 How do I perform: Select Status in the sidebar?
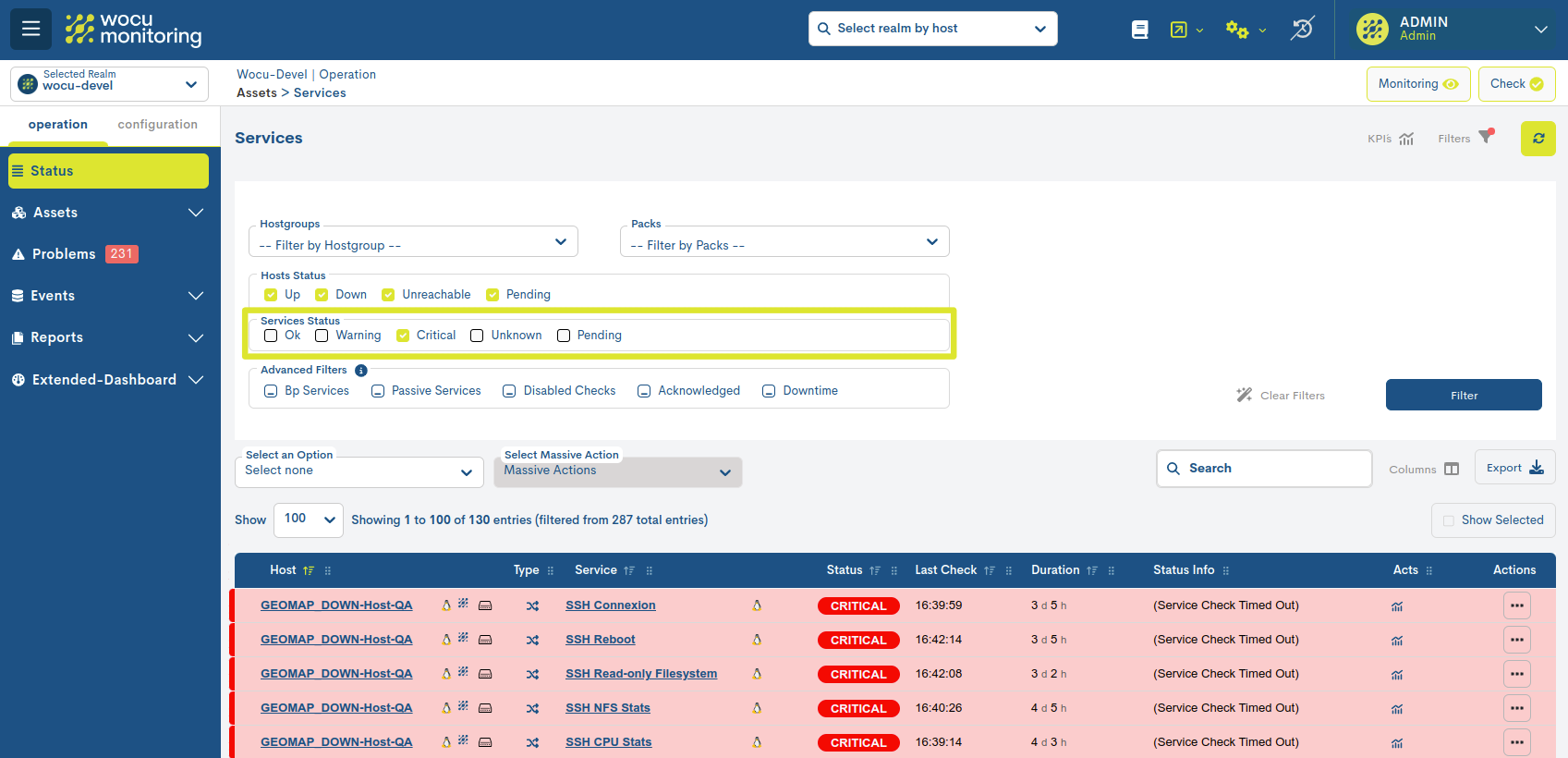pyautogui.click(x=109, y=171)
